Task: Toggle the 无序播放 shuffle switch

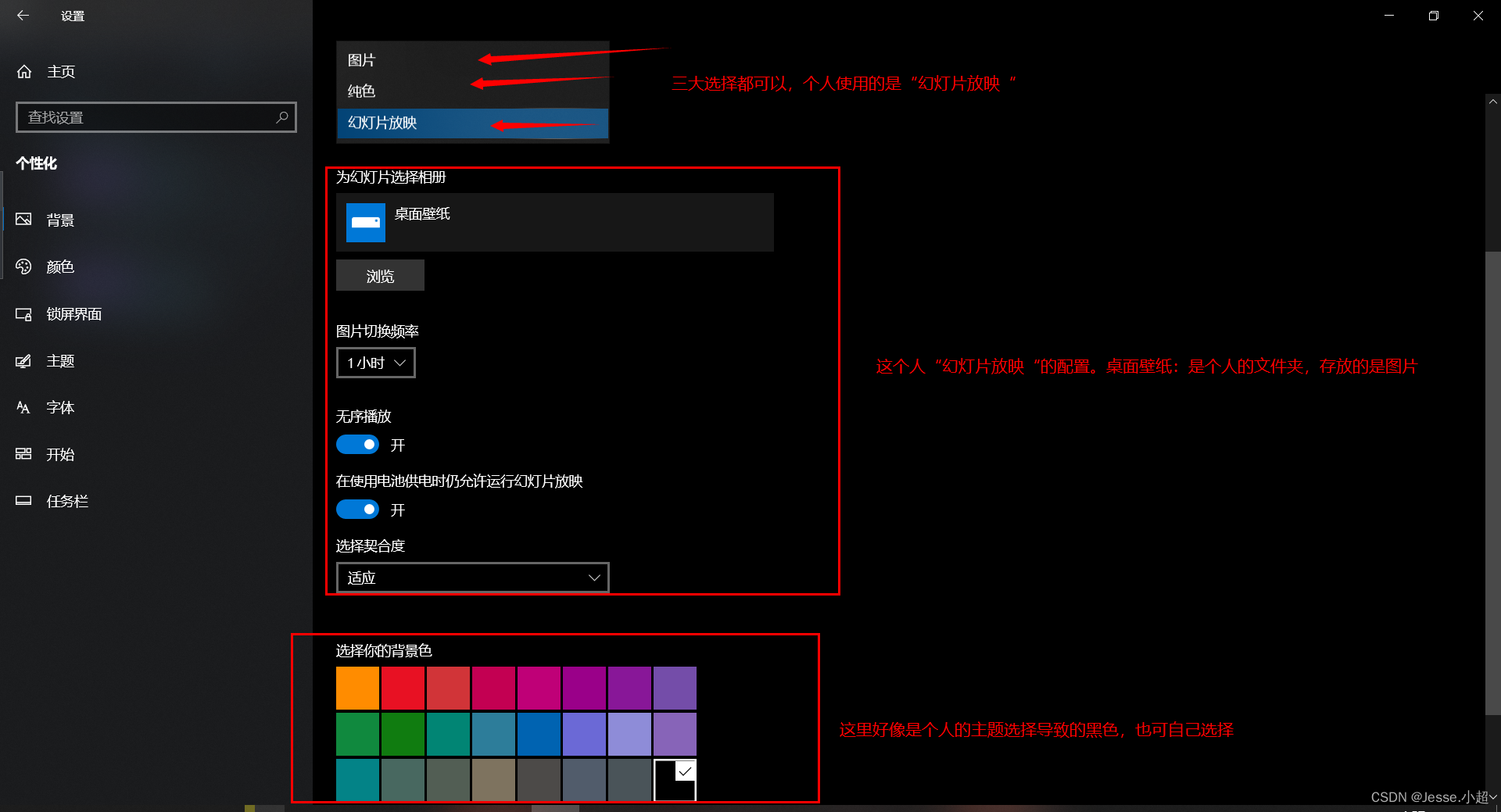Action: 357,445
